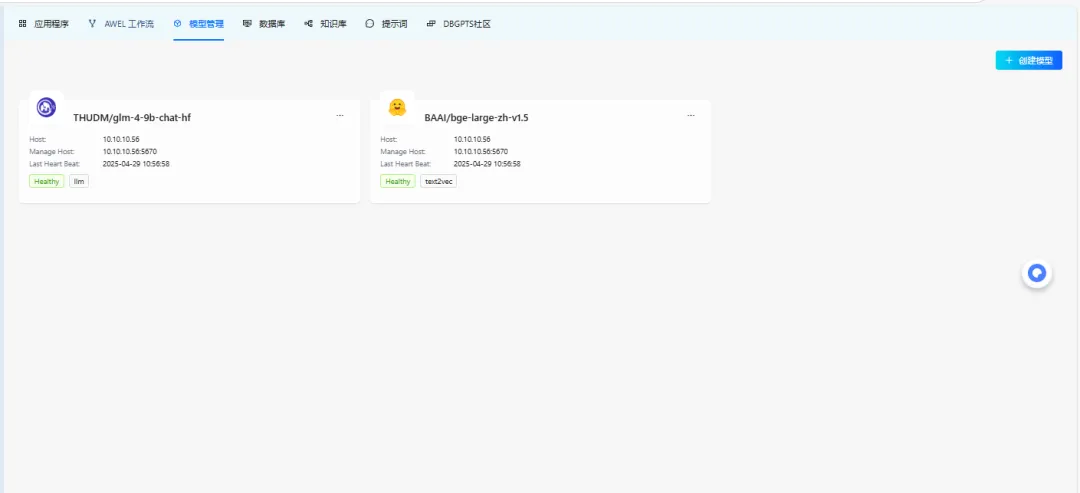The height and width of the screenshot is (493, 1080).
Task: Open the DBGPTS社区 tab
Action: coord(459,23)
